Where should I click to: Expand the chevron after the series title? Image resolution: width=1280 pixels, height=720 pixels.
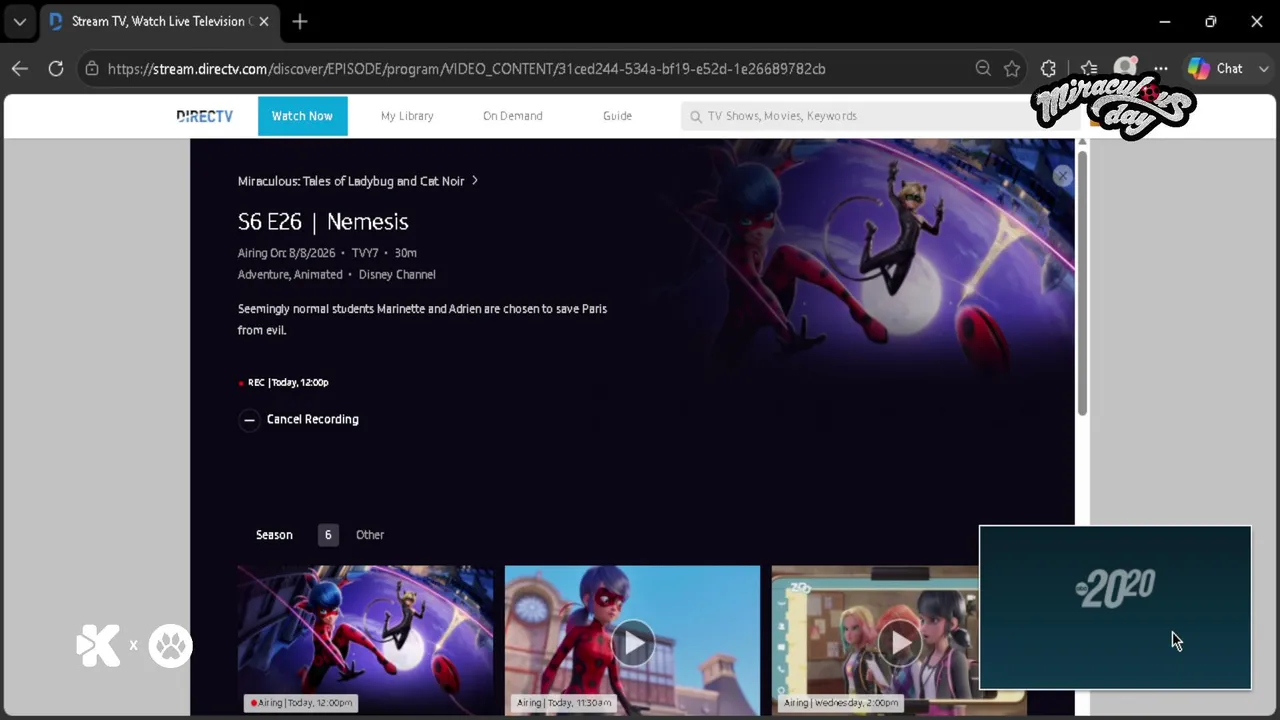pos(475,181)
